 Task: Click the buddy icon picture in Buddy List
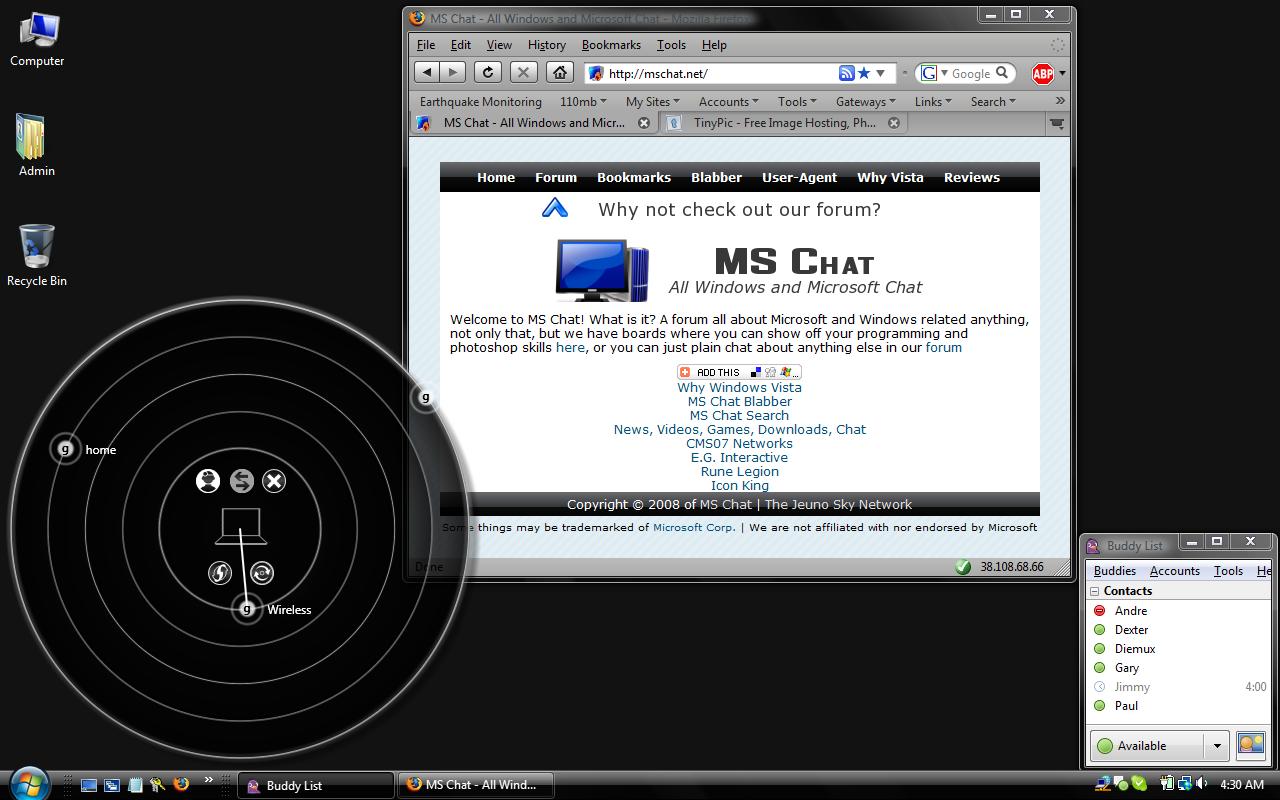[x=1251, y=745]
